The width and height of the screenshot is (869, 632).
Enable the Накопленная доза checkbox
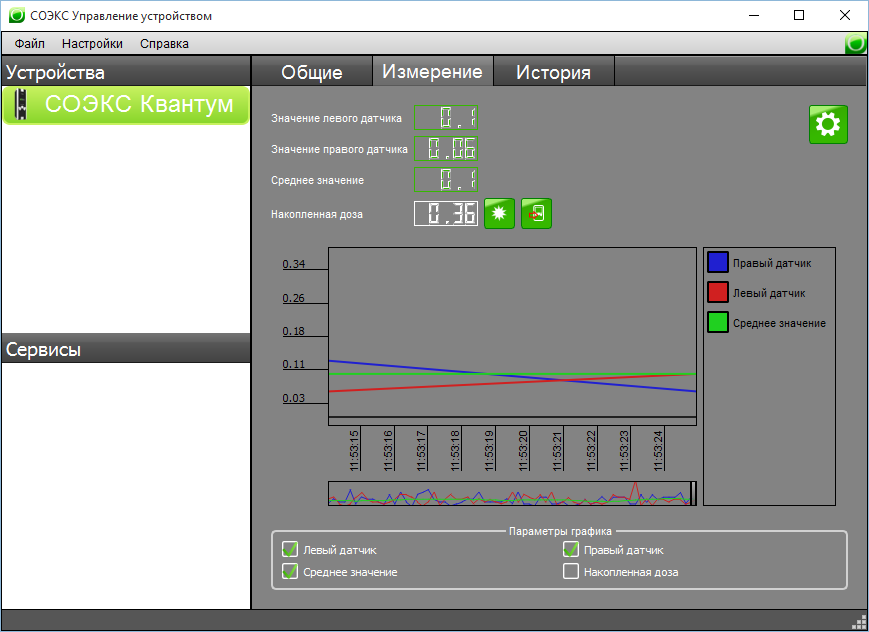coord(571,571)
